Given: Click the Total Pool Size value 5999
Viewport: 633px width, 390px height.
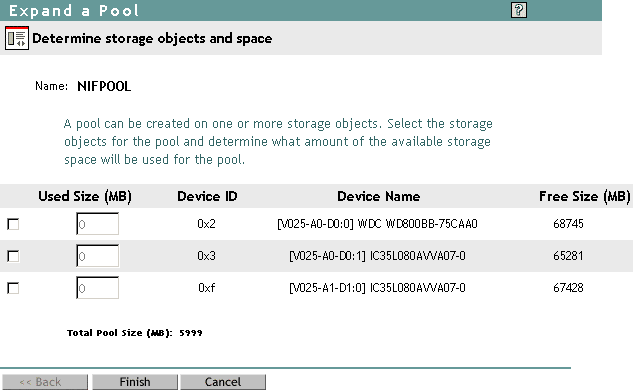Looking at the screenshot, I should tap(191, 333).
